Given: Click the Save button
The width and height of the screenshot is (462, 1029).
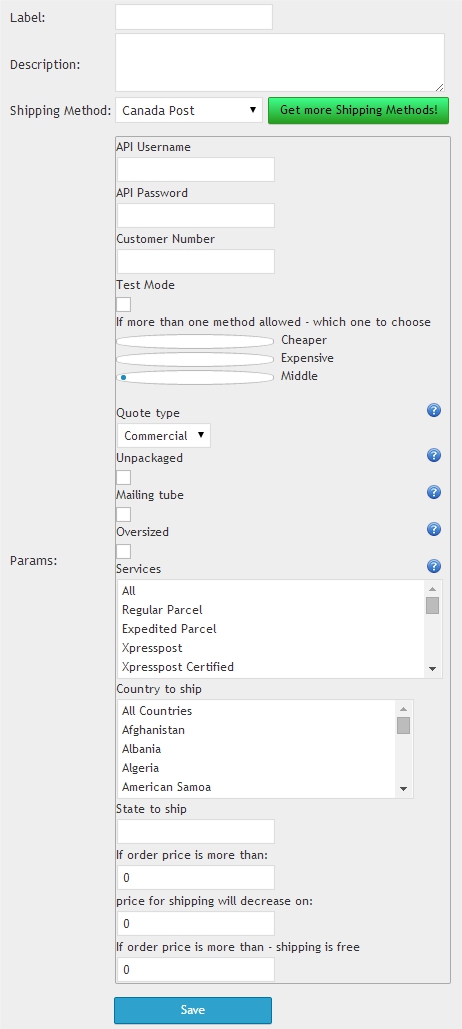Looking at the screenshot, I should [x=193, y=1011].
